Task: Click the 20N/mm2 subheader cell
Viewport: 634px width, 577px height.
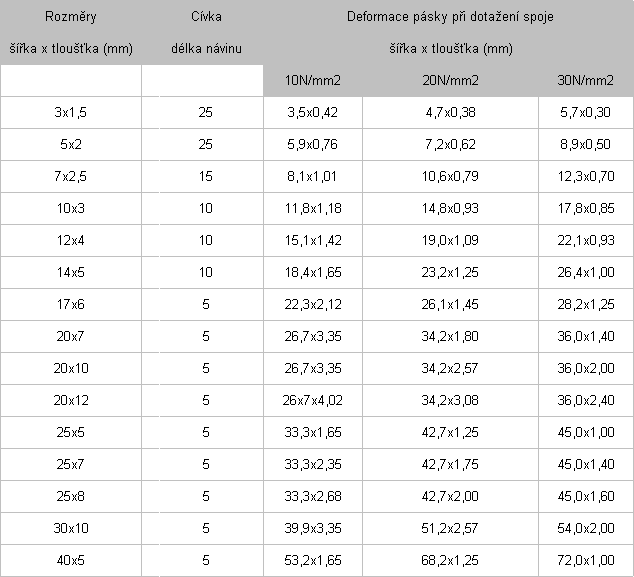Action: pyautogui.click(x=450, y=80)
